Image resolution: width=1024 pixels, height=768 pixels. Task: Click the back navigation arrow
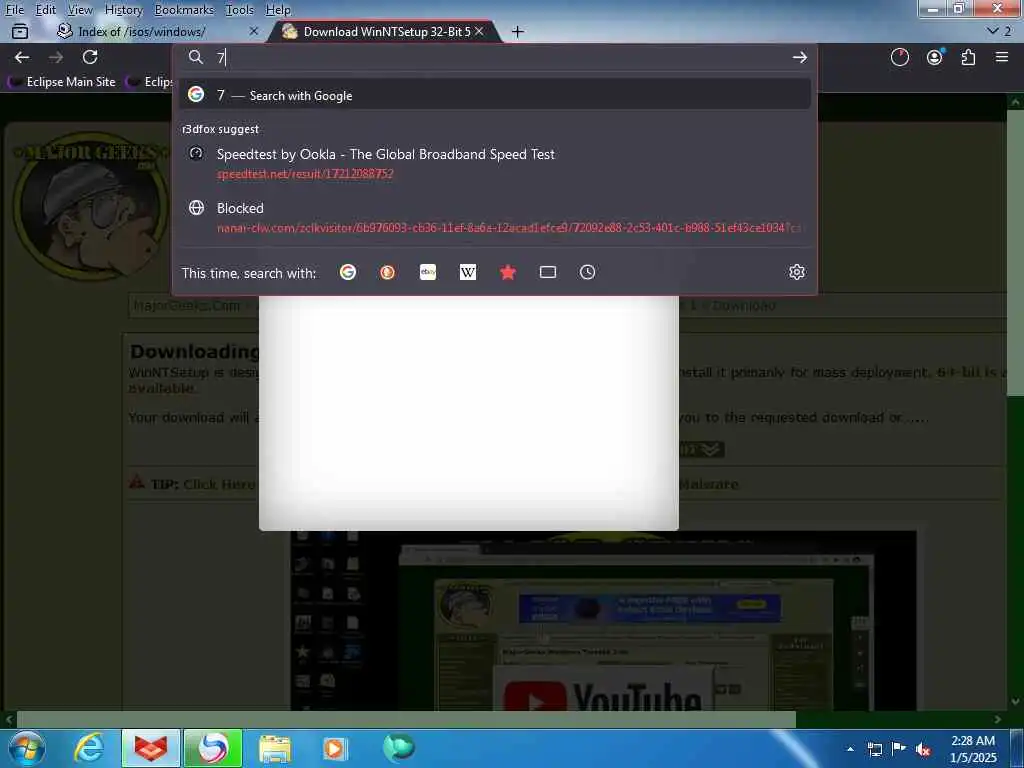pos(22,57)
